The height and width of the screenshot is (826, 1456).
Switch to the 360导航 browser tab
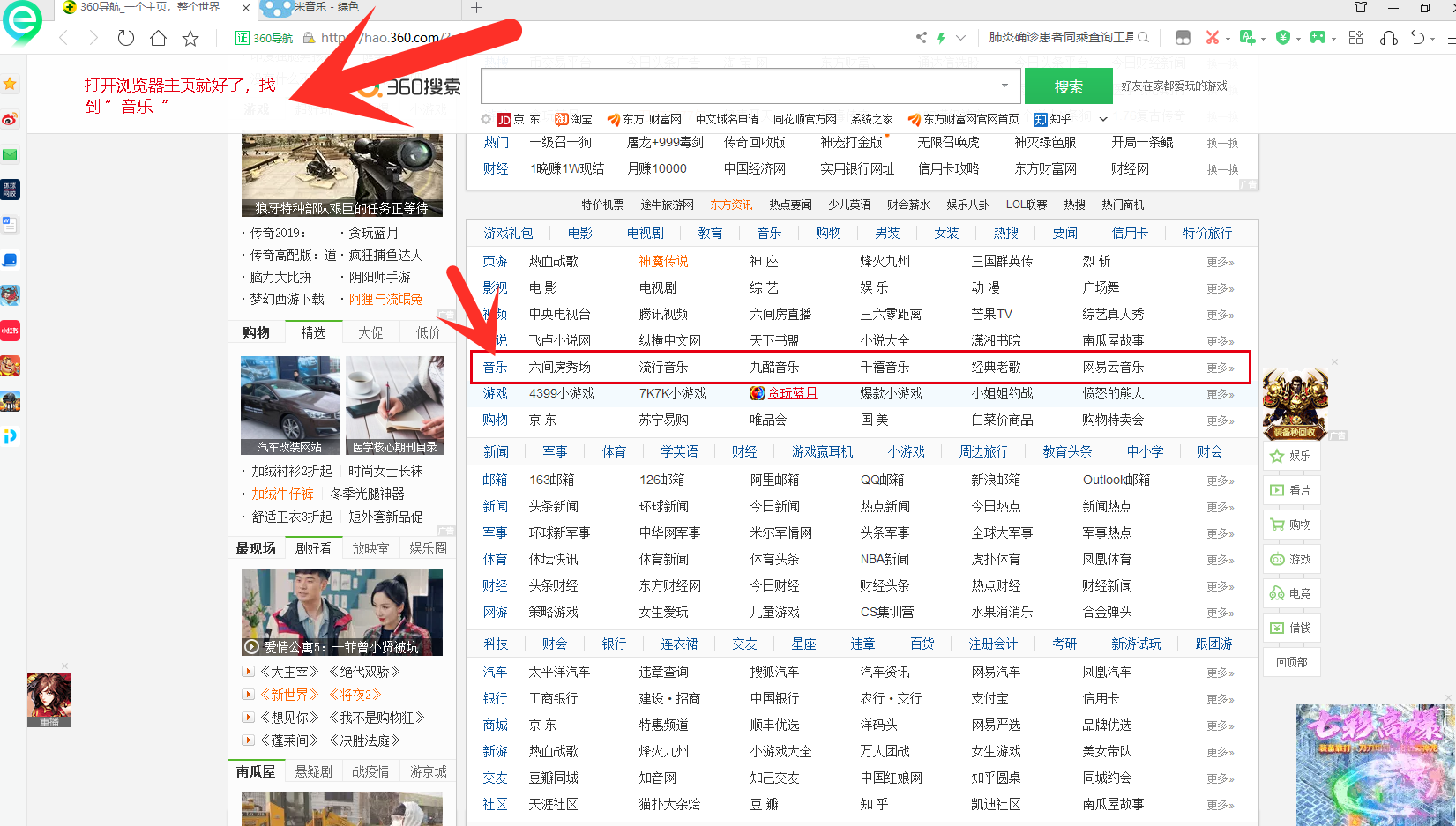(148, 8)
